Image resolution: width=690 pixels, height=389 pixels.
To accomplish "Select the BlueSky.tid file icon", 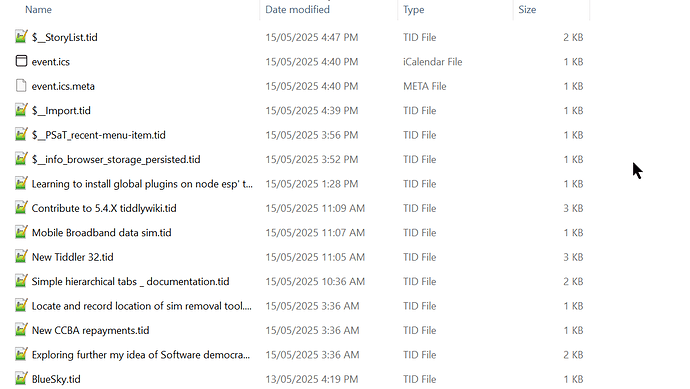I will point(21,378).
